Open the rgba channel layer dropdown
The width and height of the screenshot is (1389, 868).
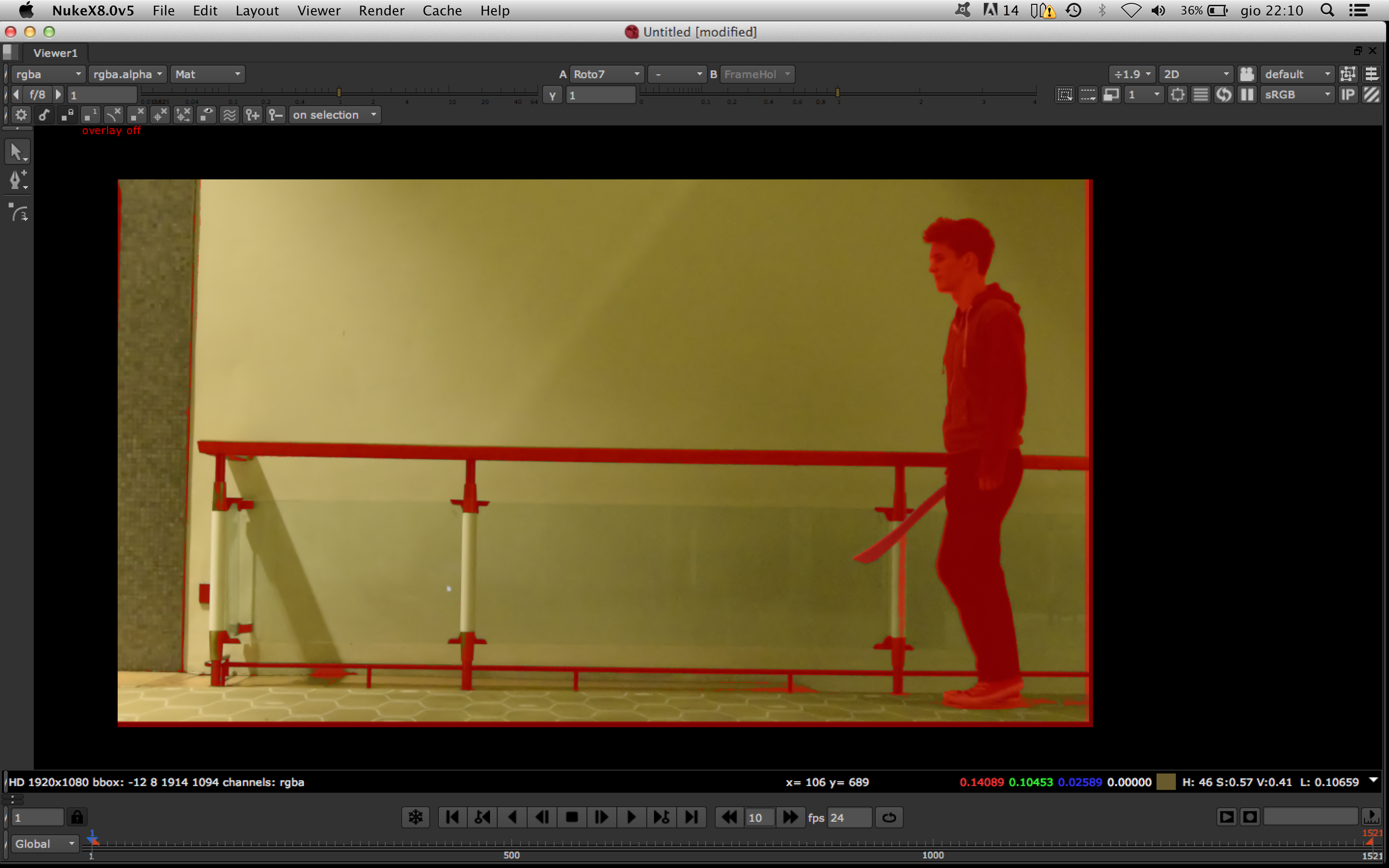point(48,74)
